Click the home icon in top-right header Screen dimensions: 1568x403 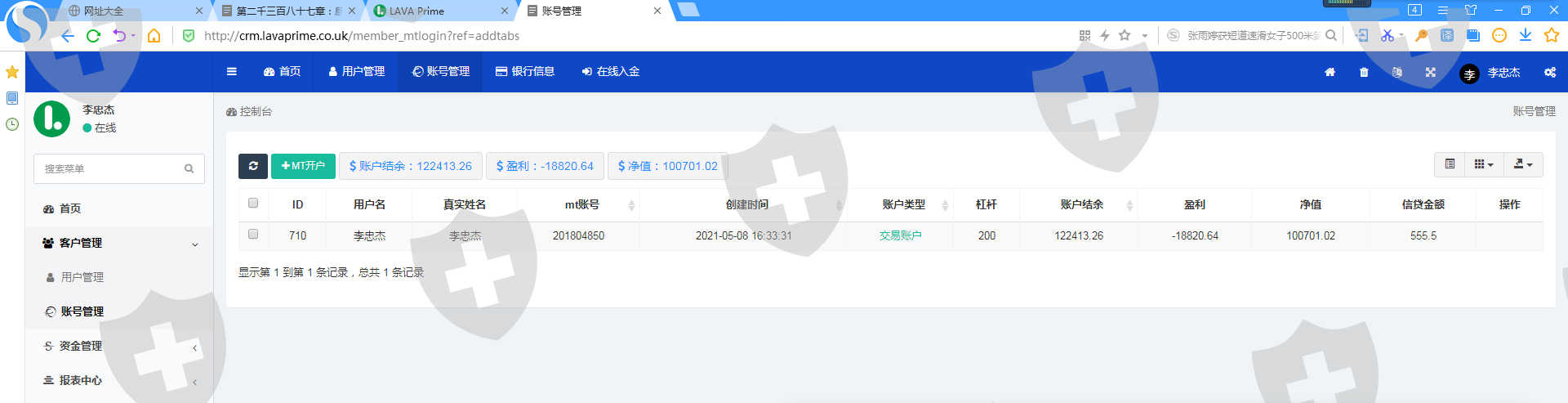coord(1330,72)
